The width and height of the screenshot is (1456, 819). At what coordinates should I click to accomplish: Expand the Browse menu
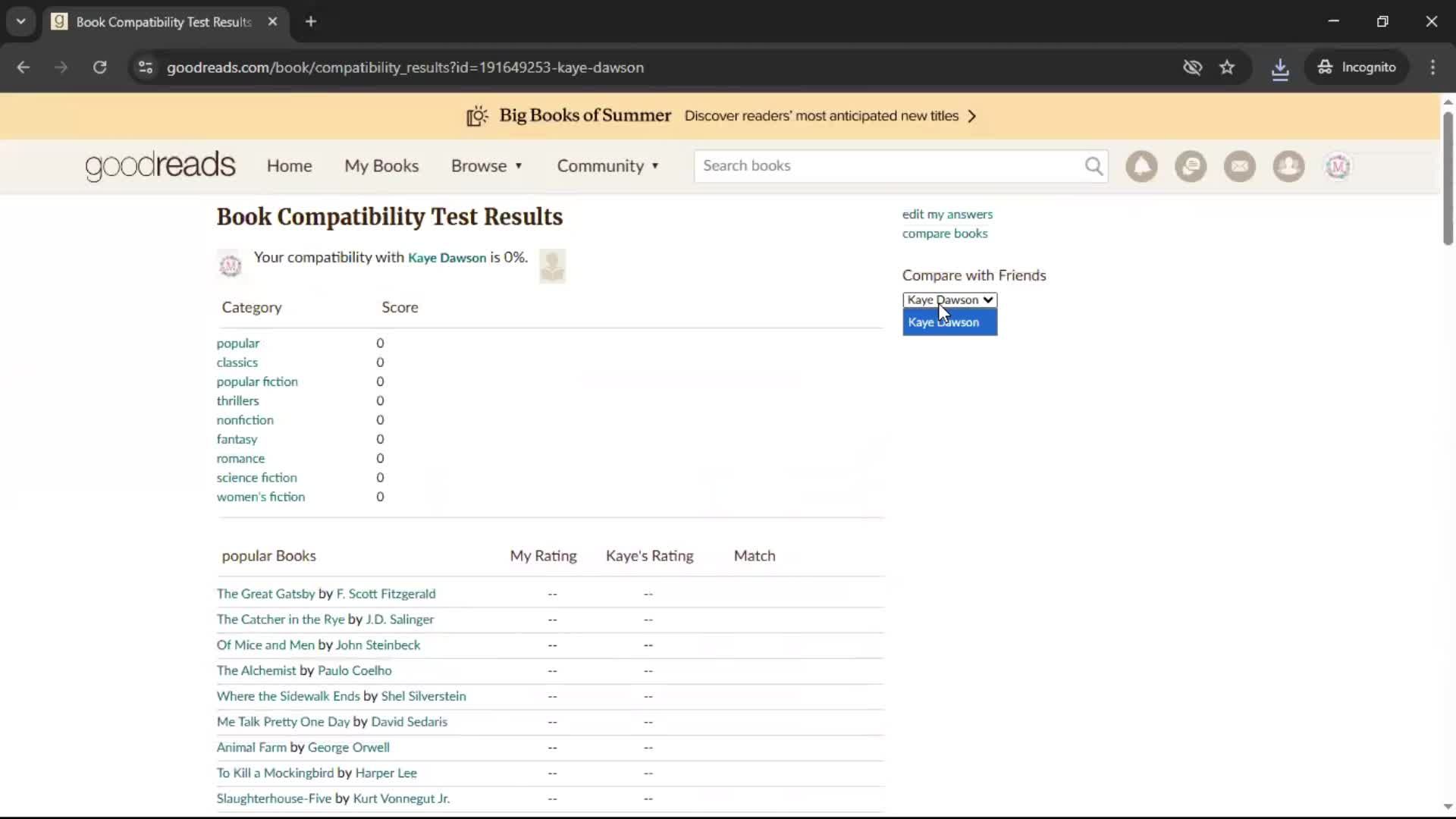487,166
